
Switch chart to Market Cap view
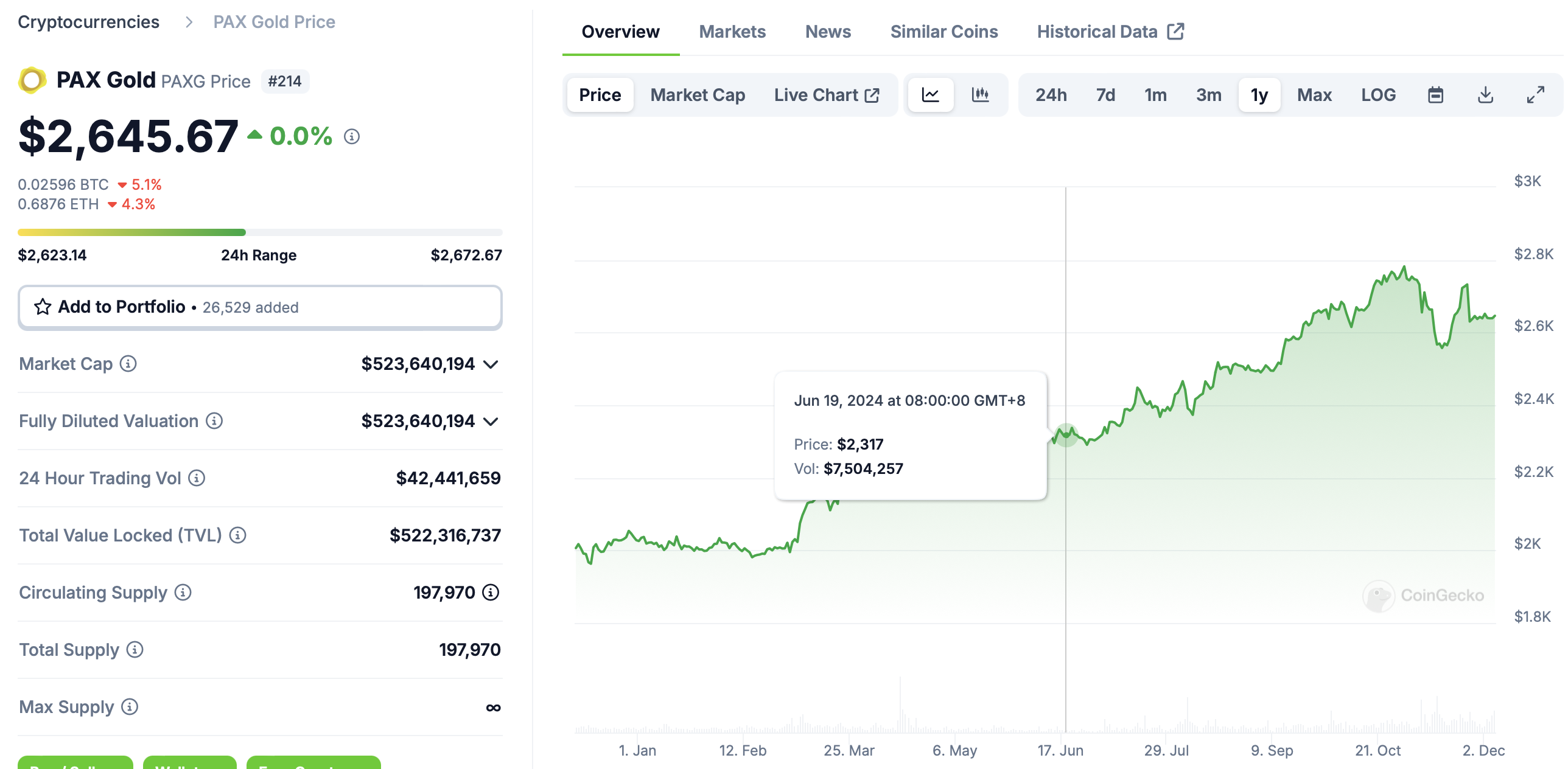(698, 95)
